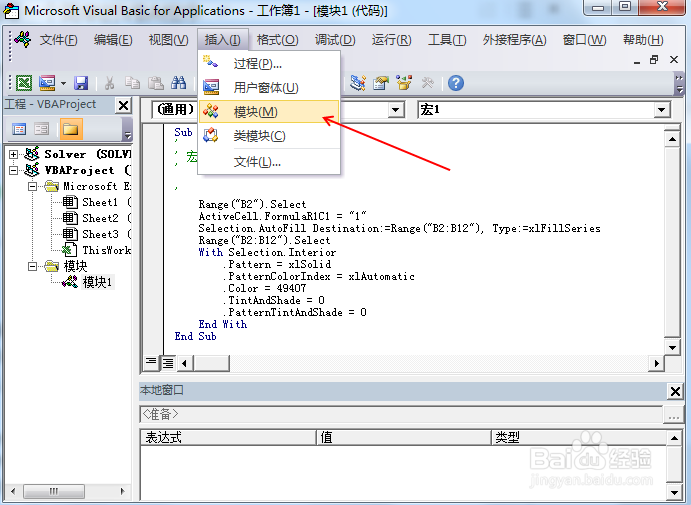691x505 pixels.
Task: Switch to Full Module View button
Action: 168,363
